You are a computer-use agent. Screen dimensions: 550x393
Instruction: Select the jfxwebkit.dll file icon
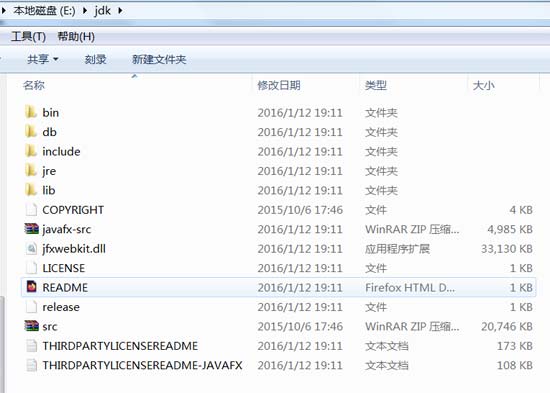click(31, 248)
